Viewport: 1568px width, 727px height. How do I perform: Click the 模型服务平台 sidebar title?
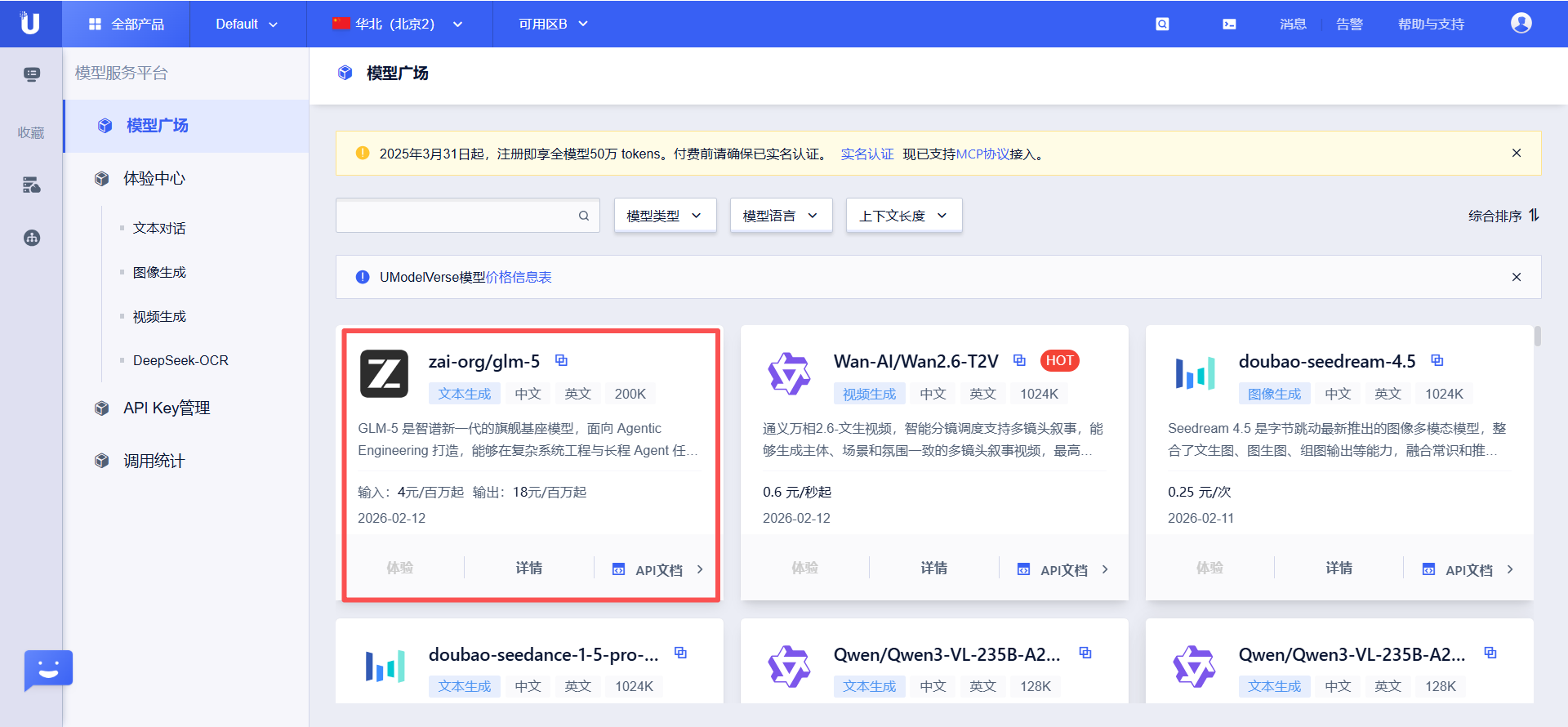[121, 73]
